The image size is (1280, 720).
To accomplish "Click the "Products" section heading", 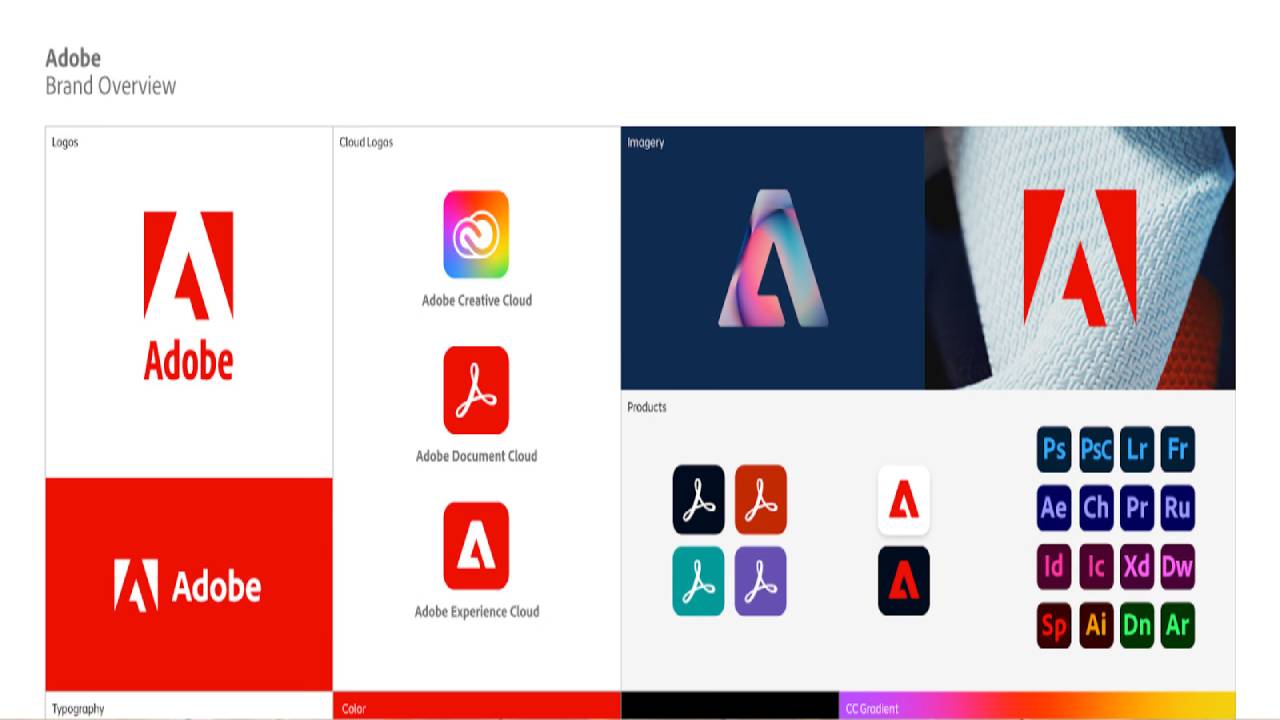I will click(x=647, y=407).
